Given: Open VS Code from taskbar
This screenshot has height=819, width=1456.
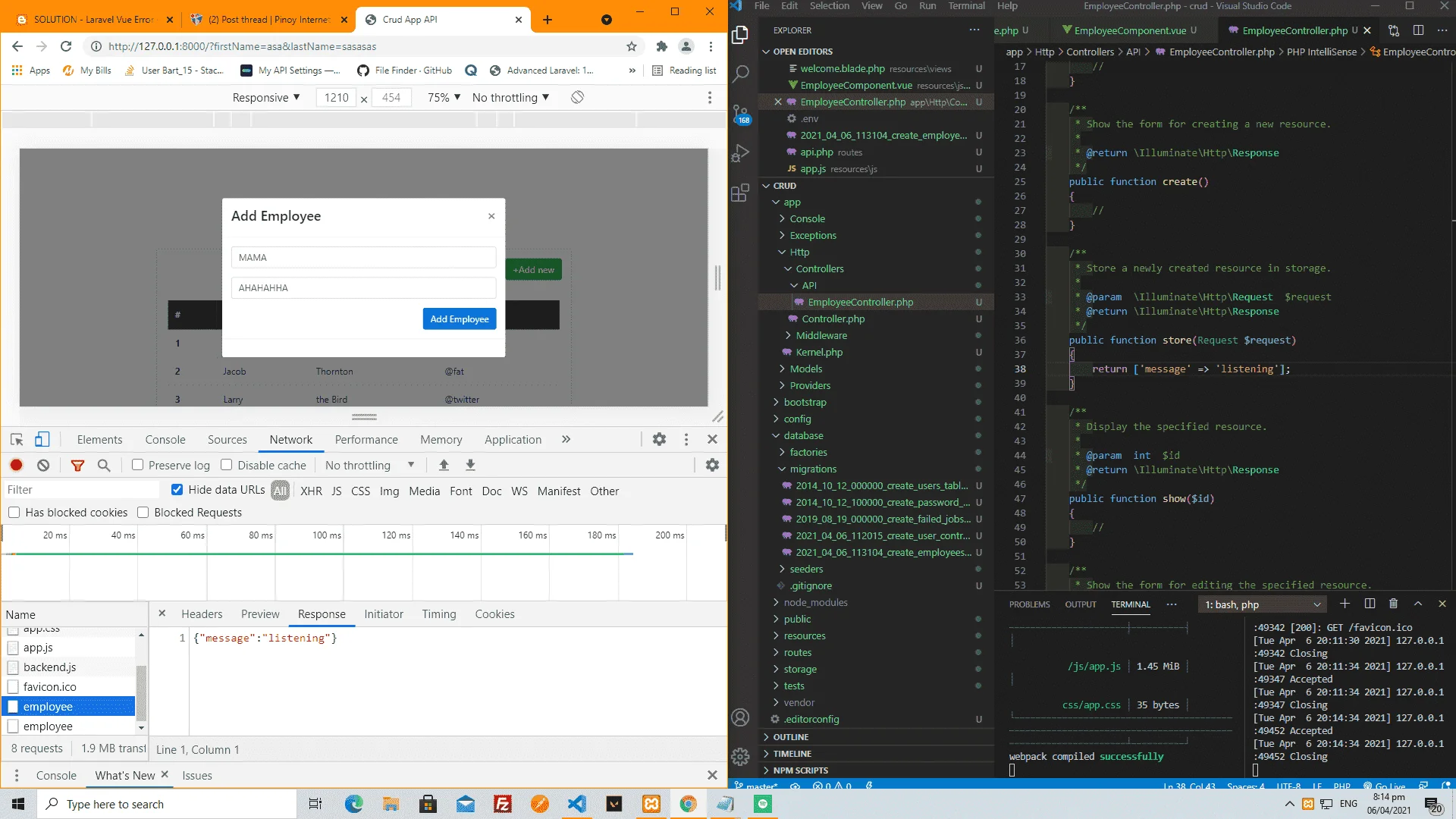Looking at the screenshot, I should tap(577, 804).
